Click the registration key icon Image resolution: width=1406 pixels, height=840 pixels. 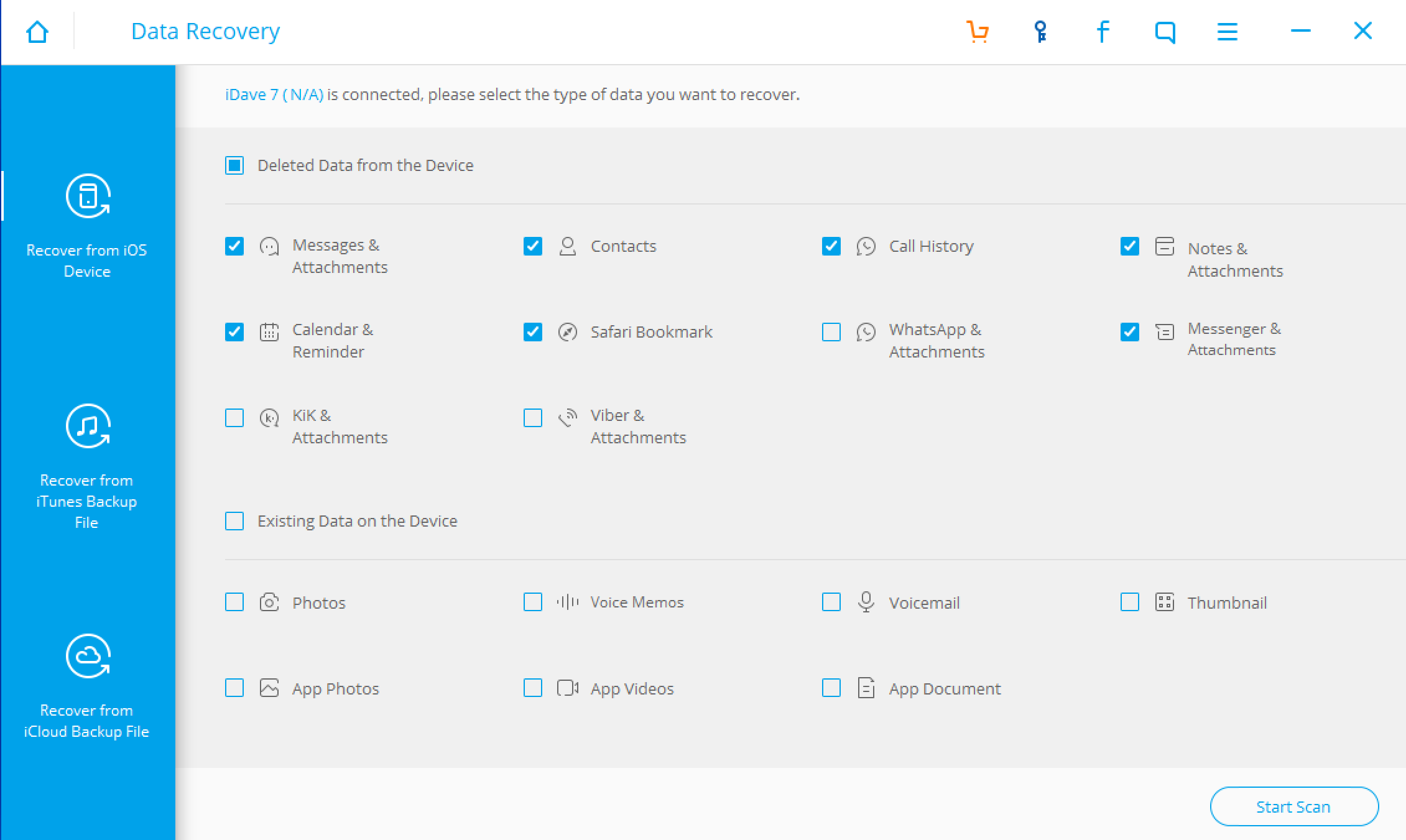click(x=1040, y=31)
